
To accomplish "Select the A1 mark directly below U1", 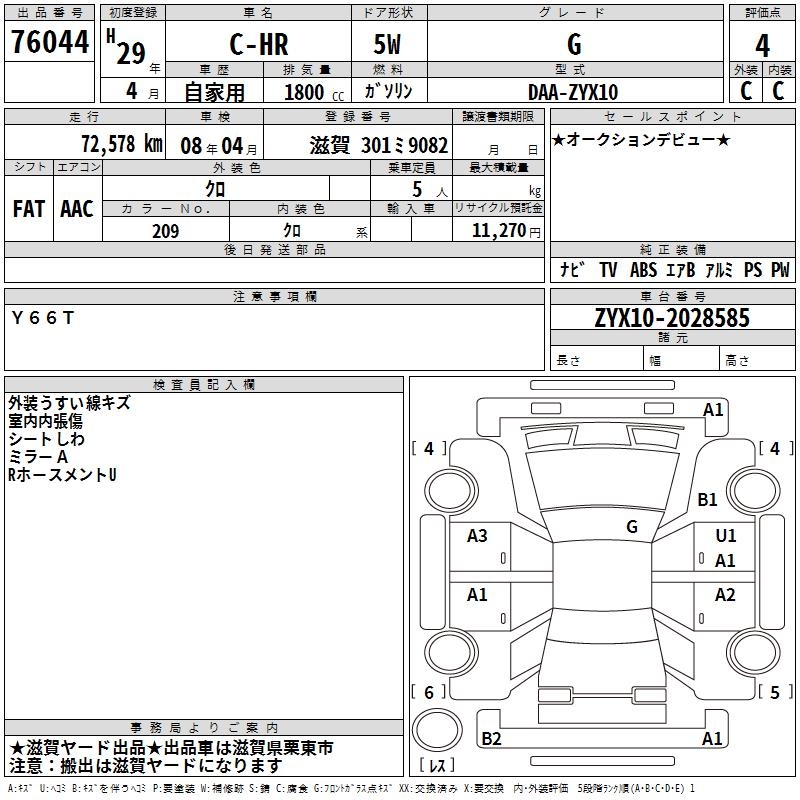I will pyautogui.click(x=725, y=561).
